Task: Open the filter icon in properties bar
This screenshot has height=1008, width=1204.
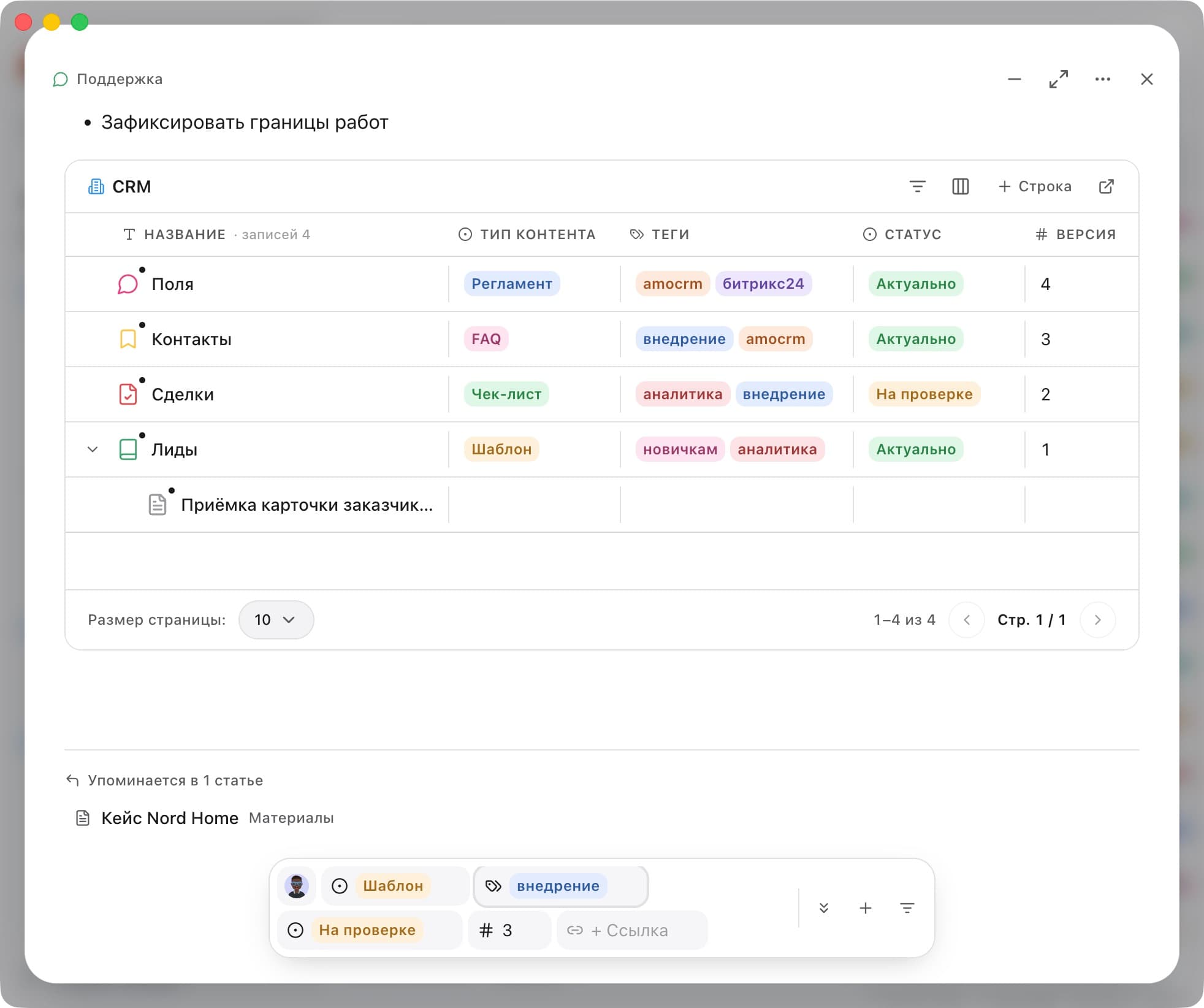Action: pos(907,908)
